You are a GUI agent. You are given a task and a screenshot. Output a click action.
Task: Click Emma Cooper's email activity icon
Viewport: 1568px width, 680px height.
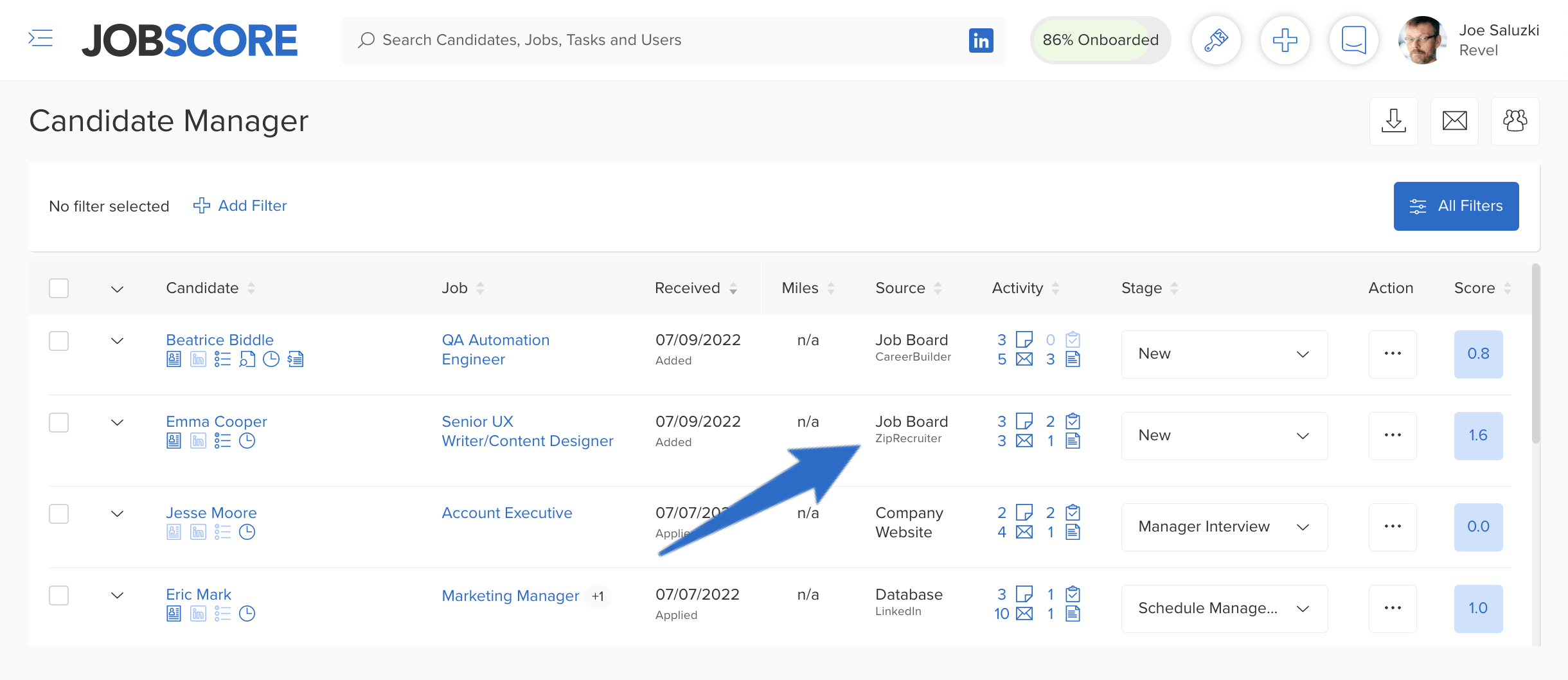[1024, 441]
